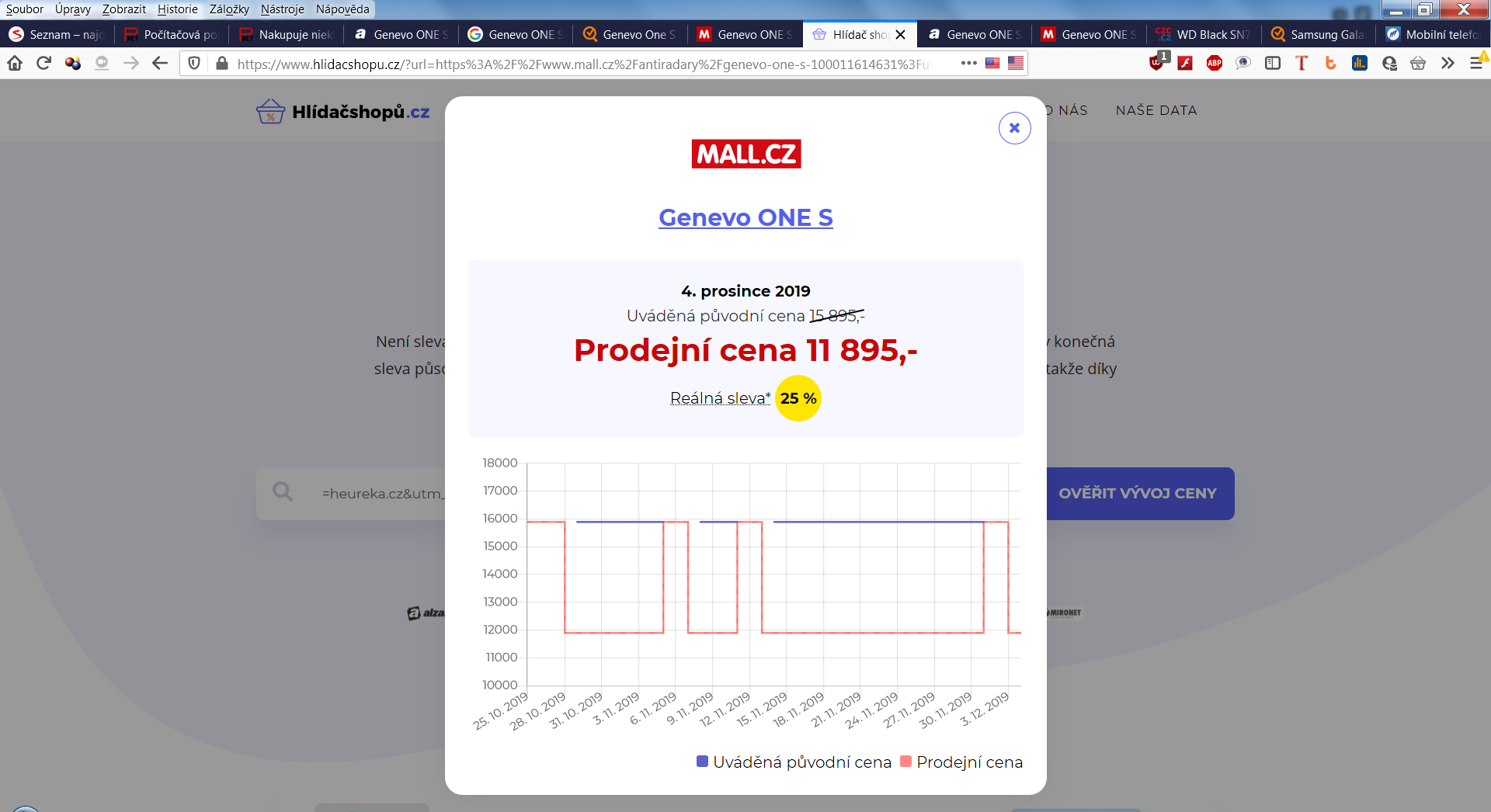The width and height of the screenshot is (1491, 812).
Task: Click the red letter T extension icon
Action: (1302, 63)
